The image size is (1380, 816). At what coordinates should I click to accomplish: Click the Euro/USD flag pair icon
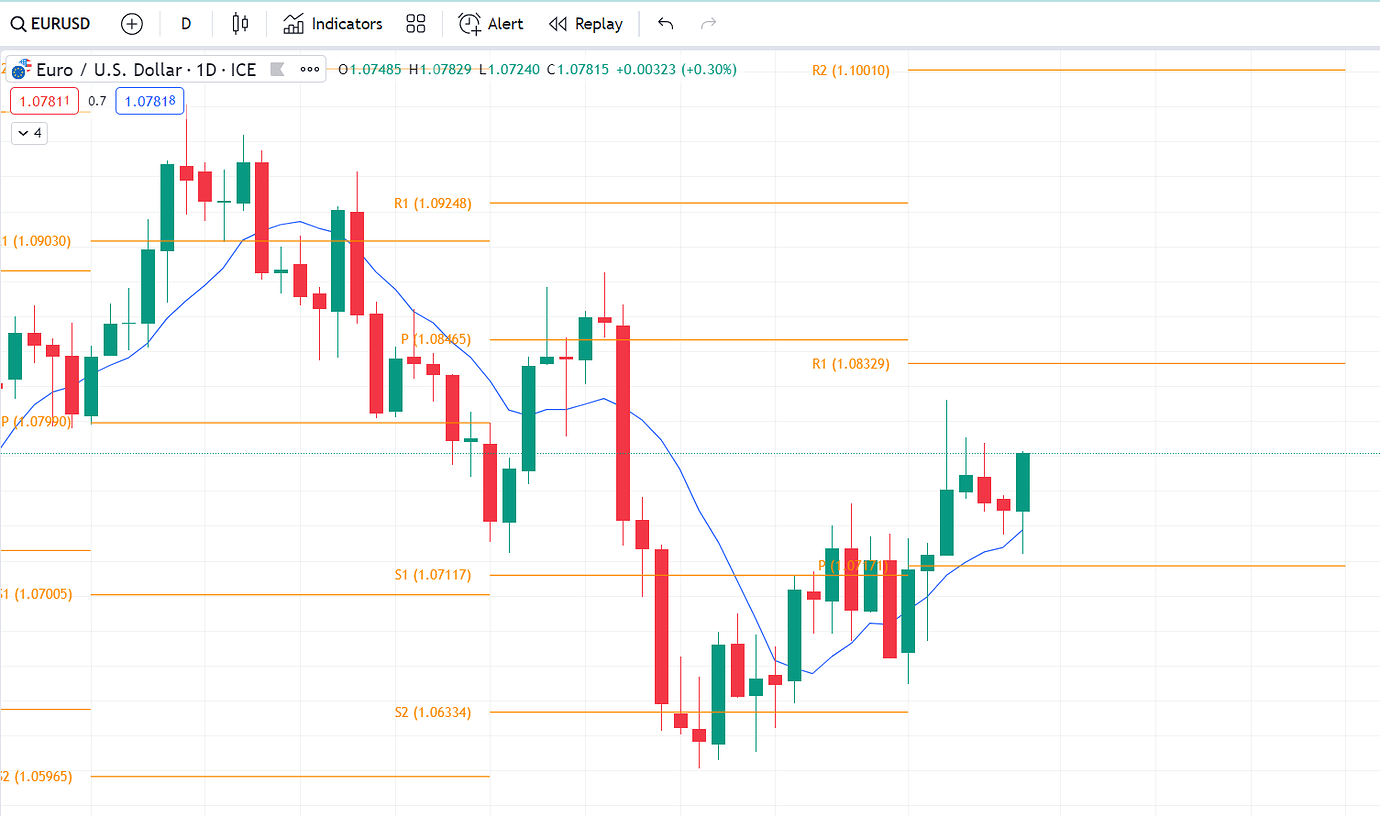point(22,69)
